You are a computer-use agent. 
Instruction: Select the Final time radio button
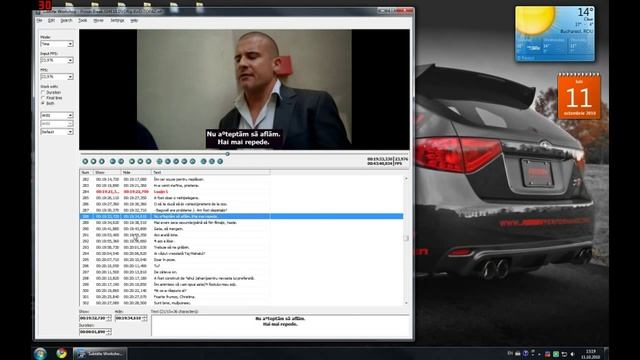pos(43,98)
